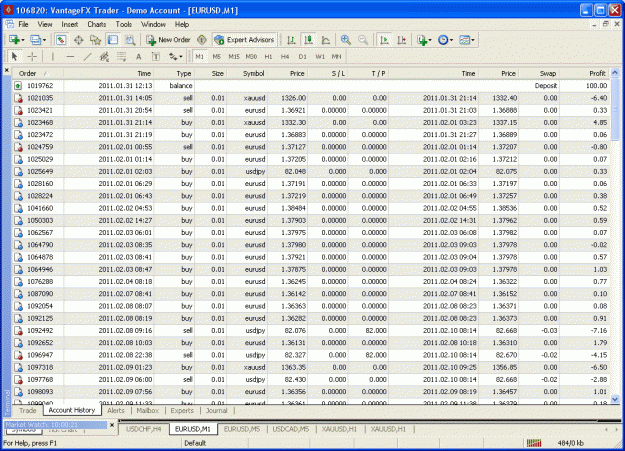Image resolution: width=625 pixels, height=451 pixels.
Task: Open the MetaEditor icon
Action: click(202, 40)
